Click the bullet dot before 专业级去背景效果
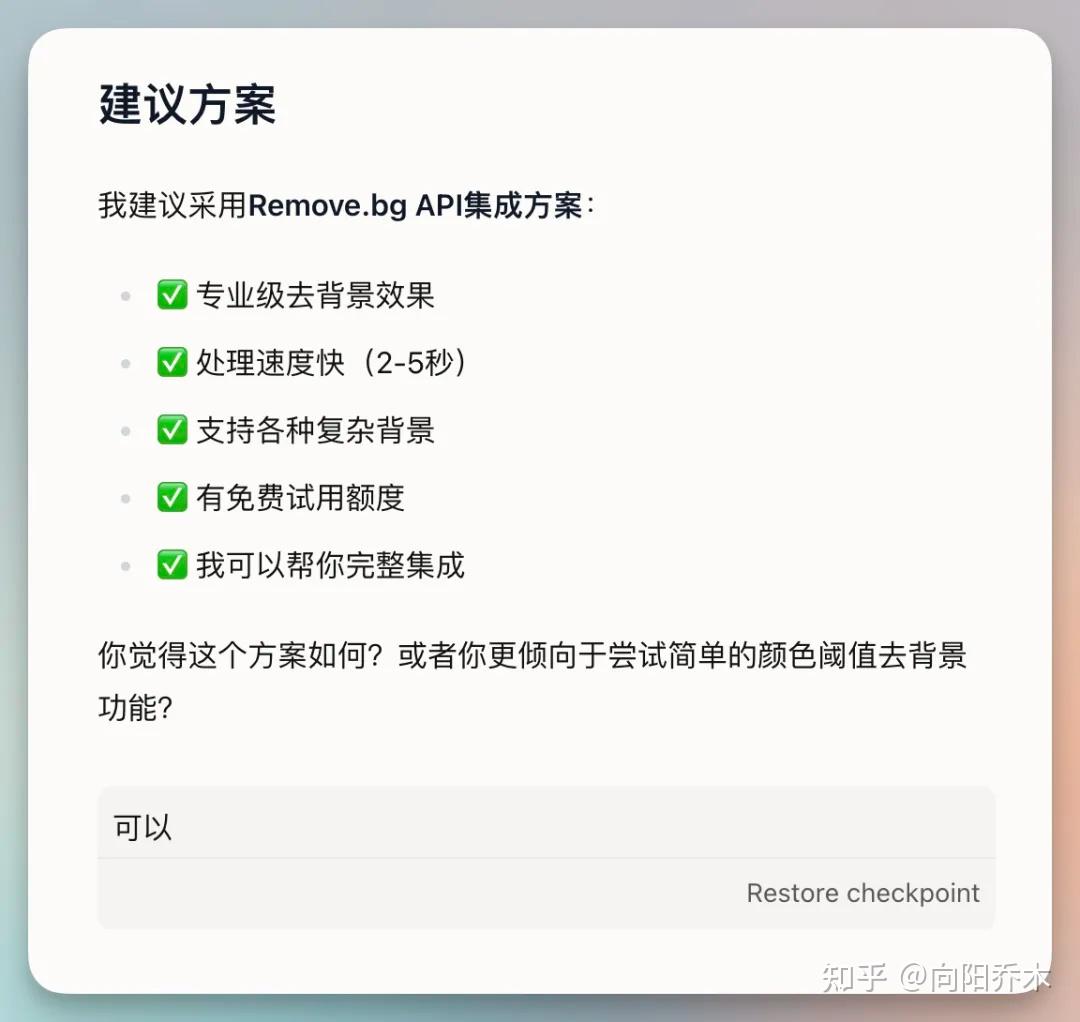 click(125, 295)
